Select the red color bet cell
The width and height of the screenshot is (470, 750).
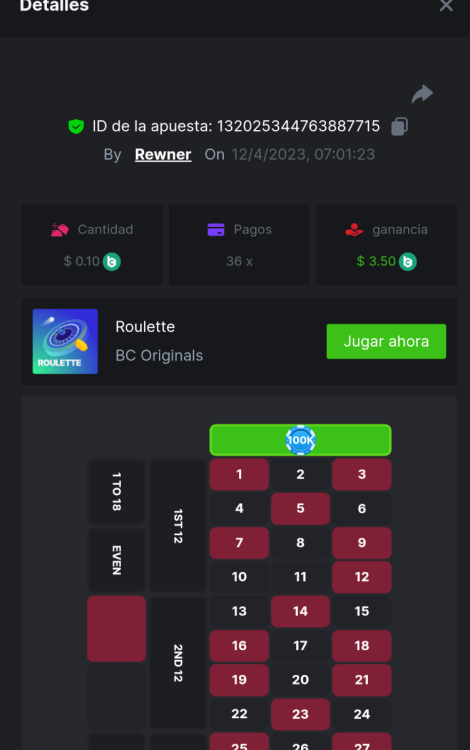(116, 629)
